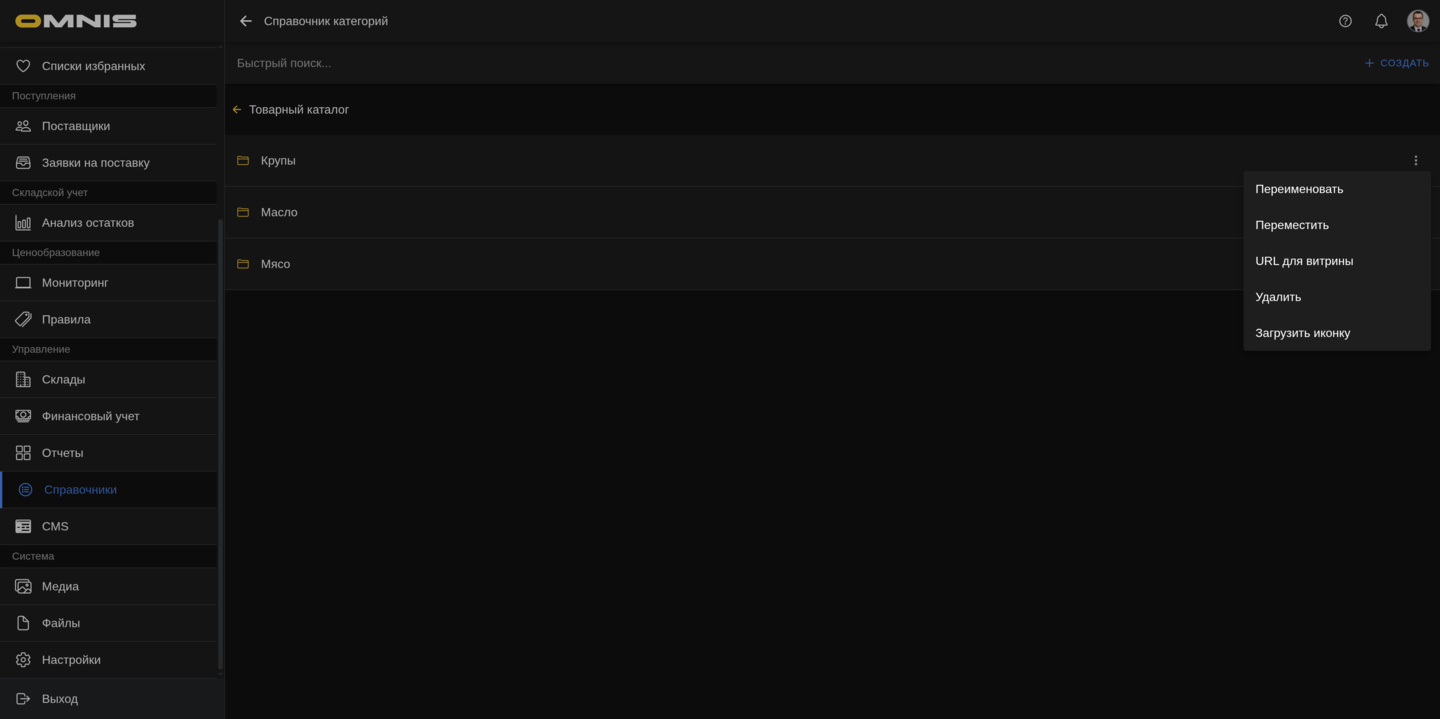Click the Создать button
This screenshot has width=1440, height=719.
(1397, 63)
